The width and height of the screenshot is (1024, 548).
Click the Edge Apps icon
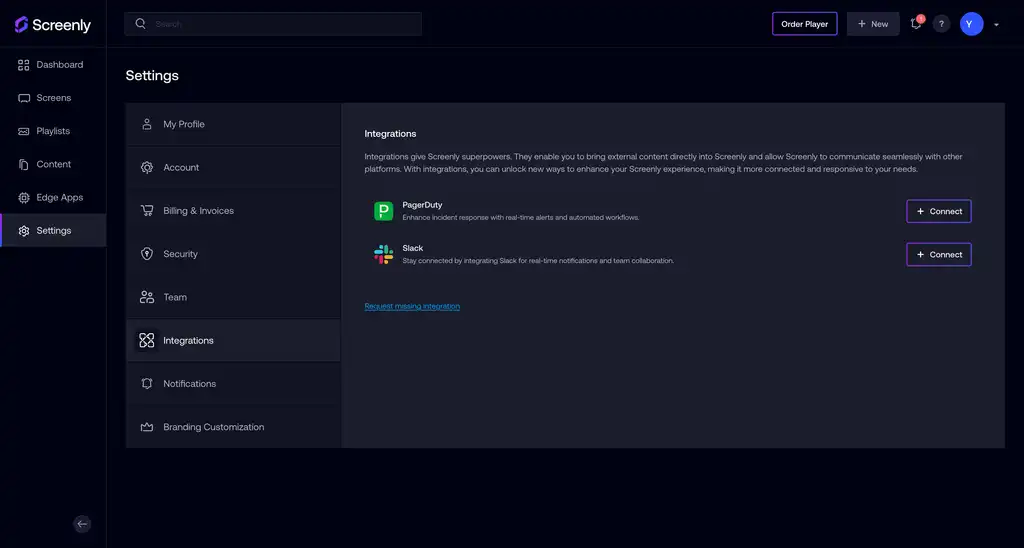click(24, 197)
